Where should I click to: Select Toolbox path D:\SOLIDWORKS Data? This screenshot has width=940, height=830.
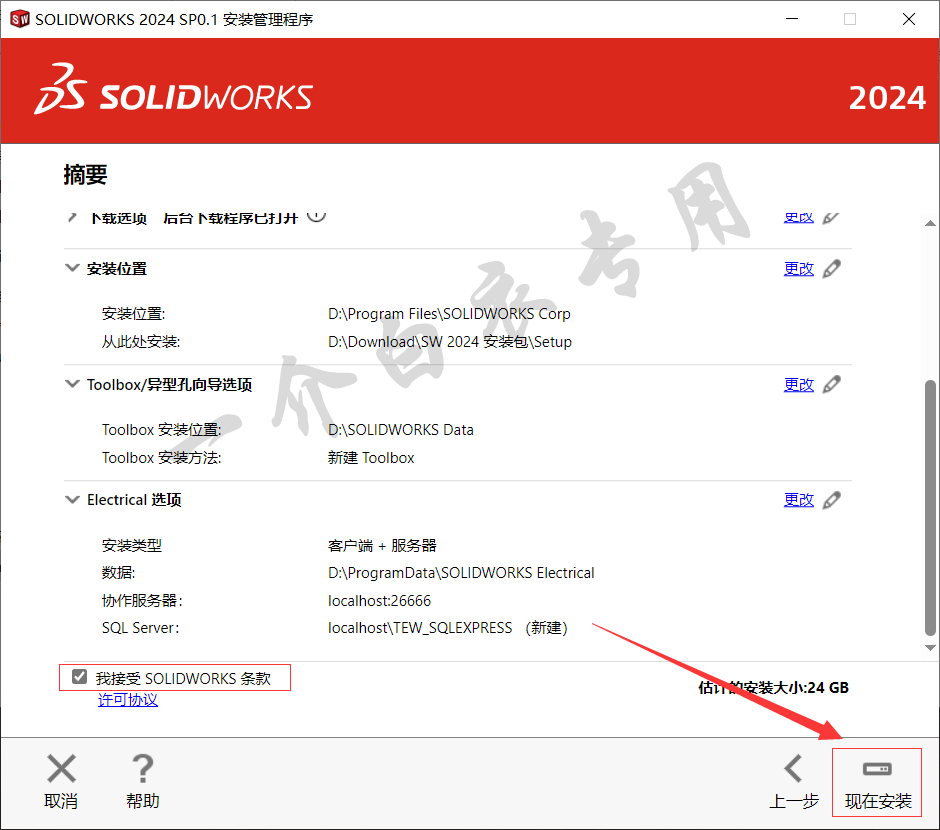point(400,430)
